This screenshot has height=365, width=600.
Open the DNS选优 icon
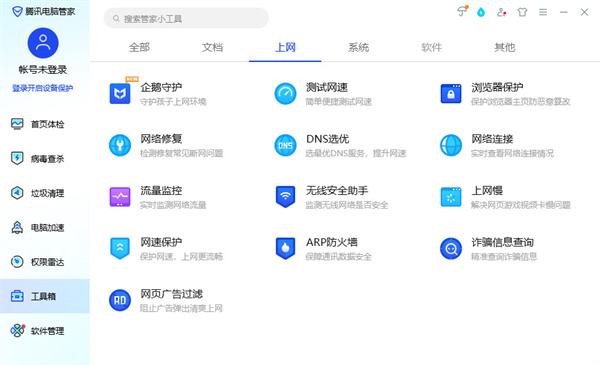285,145
